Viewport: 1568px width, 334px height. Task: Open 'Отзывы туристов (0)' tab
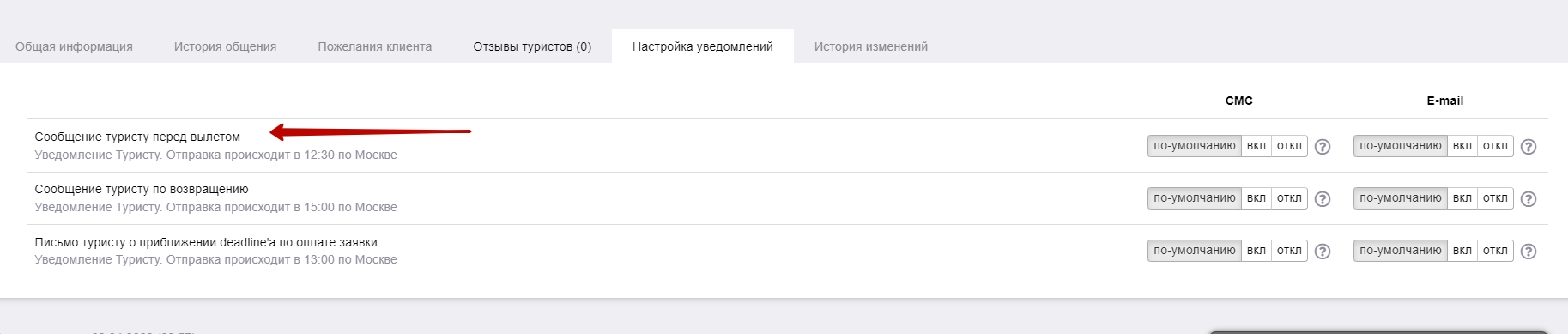tap(532, 46)
